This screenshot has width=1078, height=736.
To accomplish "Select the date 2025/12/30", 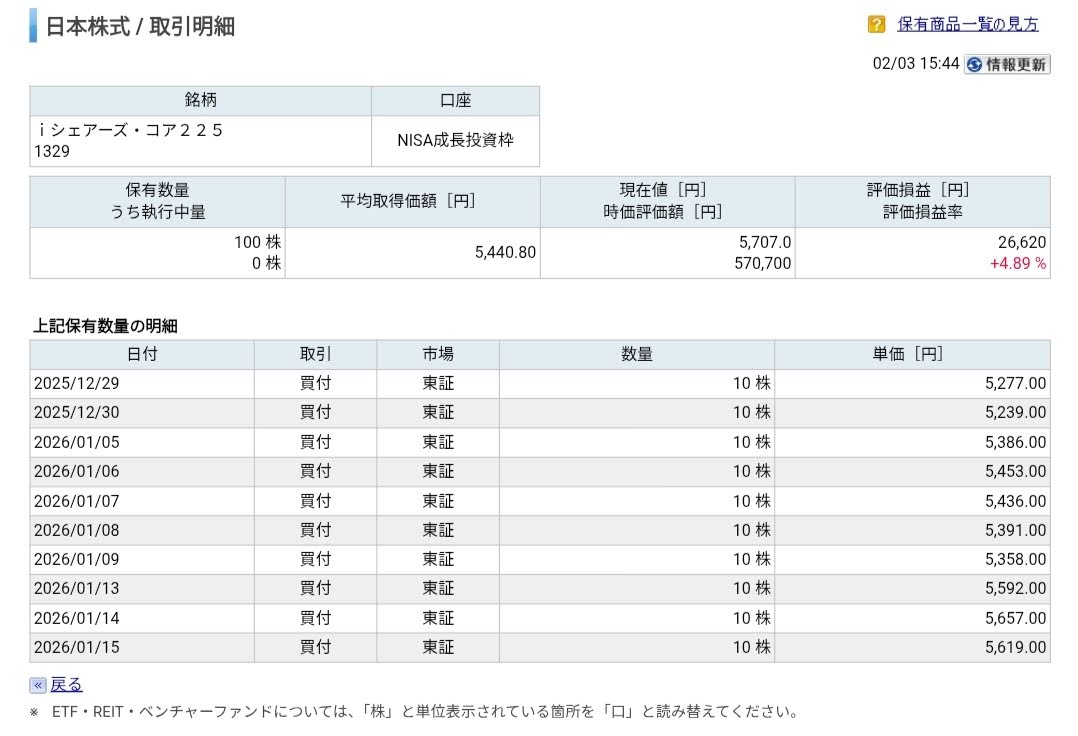I will click(76, 412).
